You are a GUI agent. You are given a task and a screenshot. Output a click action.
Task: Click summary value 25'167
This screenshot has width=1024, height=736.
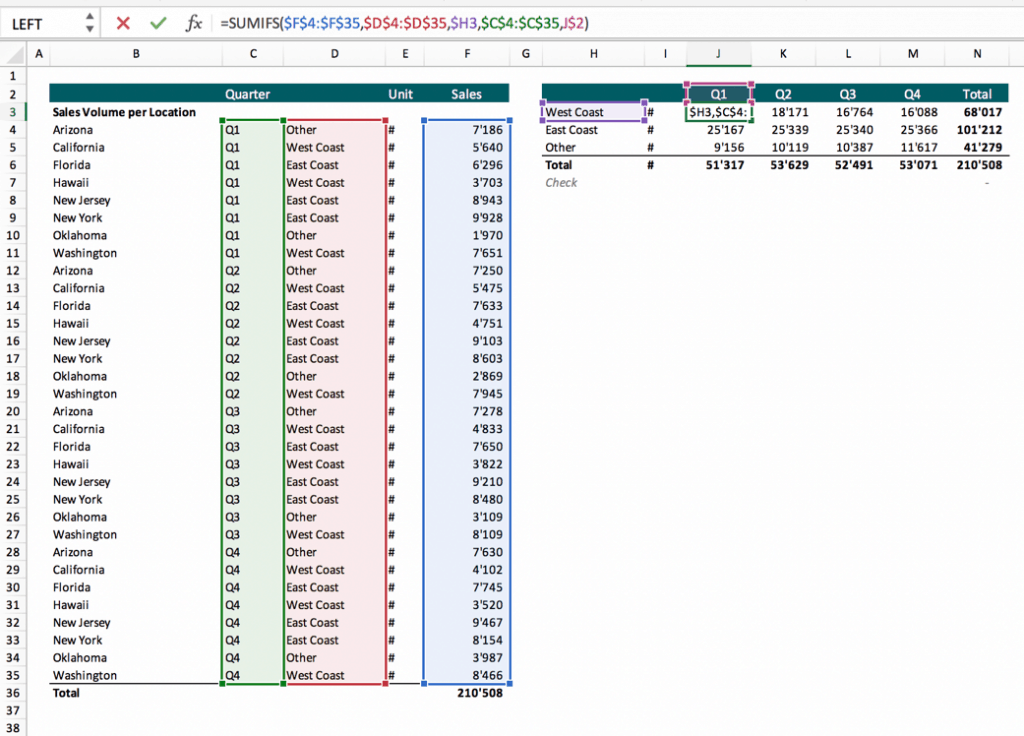point(726,130)
